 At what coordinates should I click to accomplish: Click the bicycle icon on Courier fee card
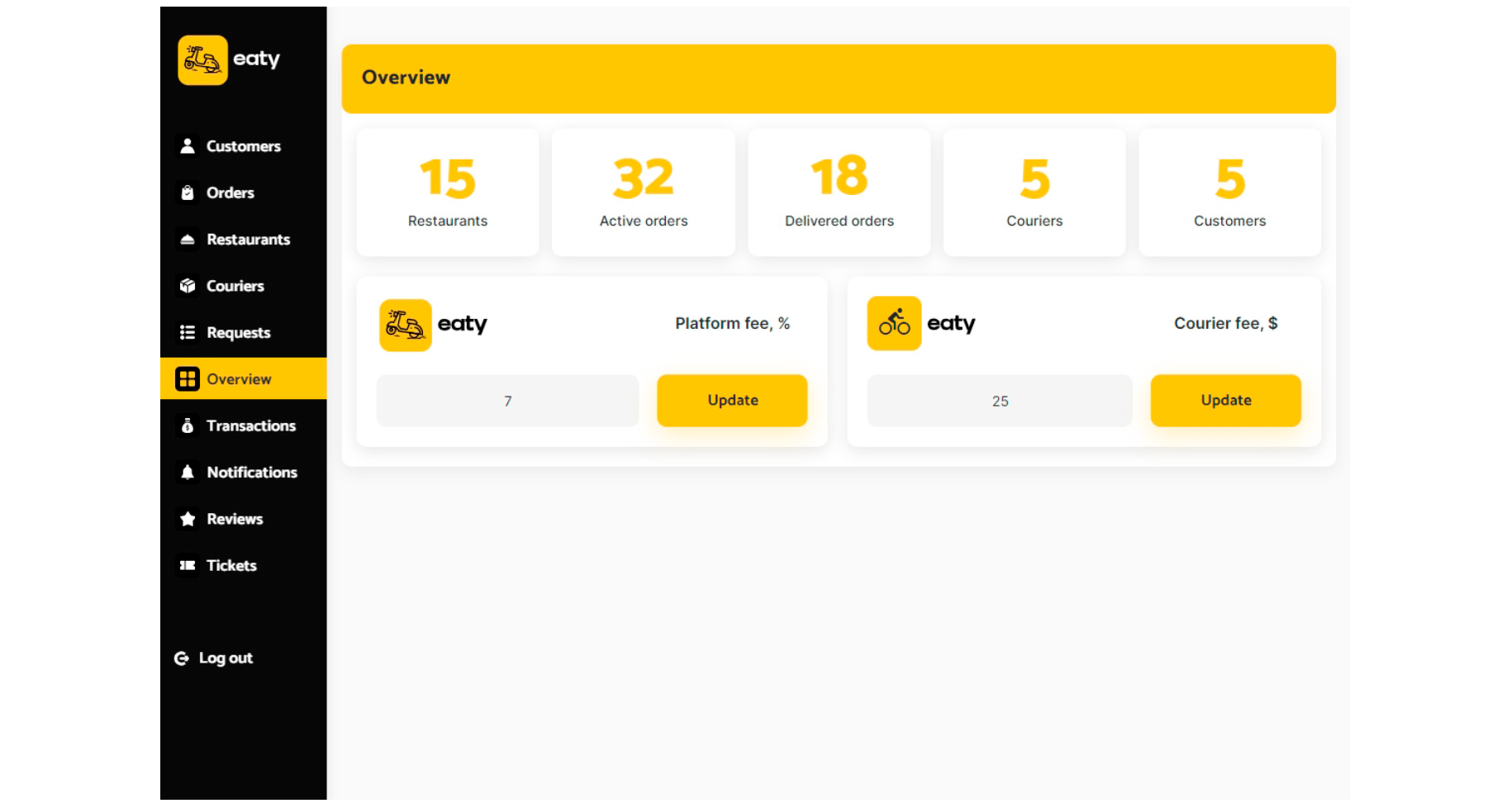click(894, 323)
